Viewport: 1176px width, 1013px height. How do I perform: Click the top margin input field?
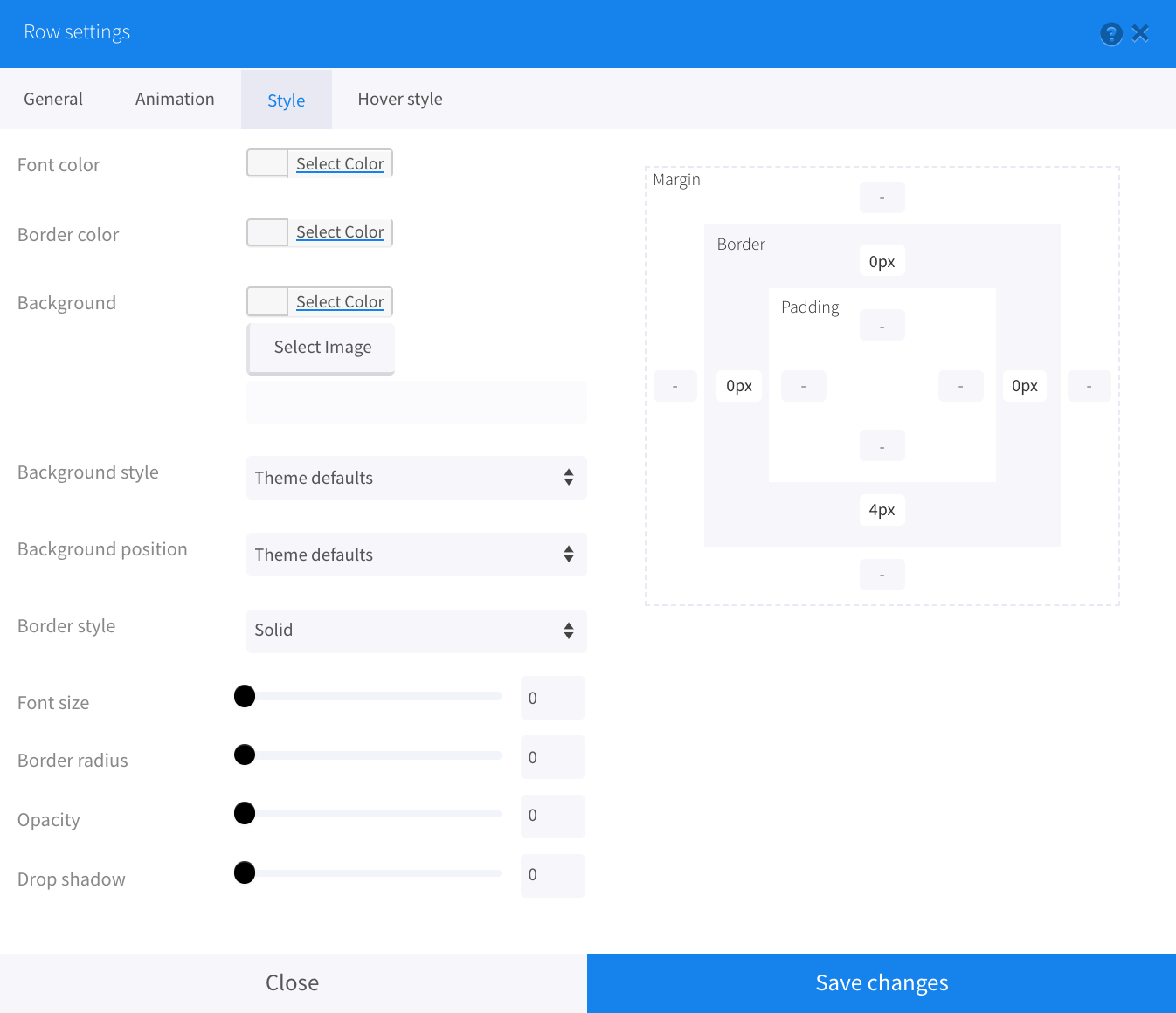(x=882, y=197)
